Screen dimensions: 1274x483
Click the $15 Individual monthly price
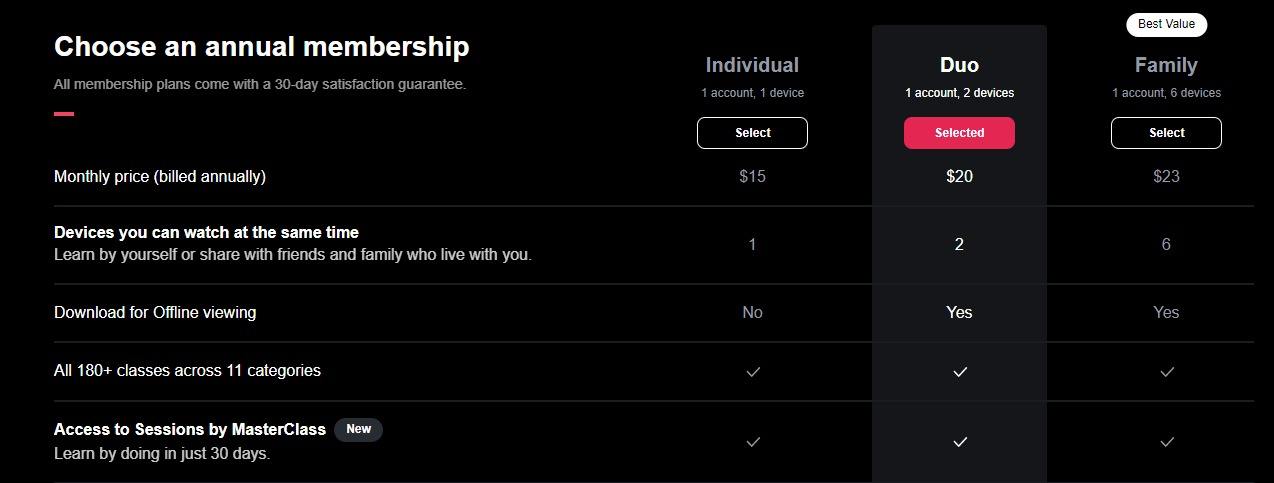pyautogui.click(x=752, y=176)
